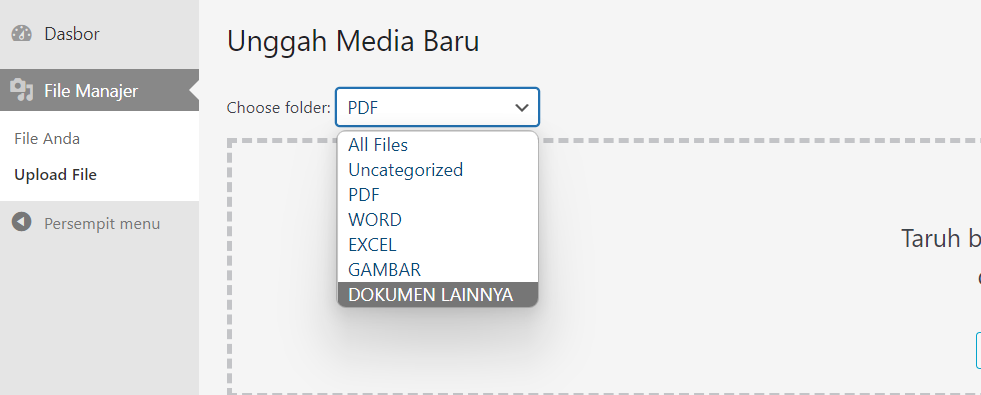Click the Persempit menu collapse arrow icon
This screenshot has width=981, height=395.
pyautogui.click(x=22, y=222)
